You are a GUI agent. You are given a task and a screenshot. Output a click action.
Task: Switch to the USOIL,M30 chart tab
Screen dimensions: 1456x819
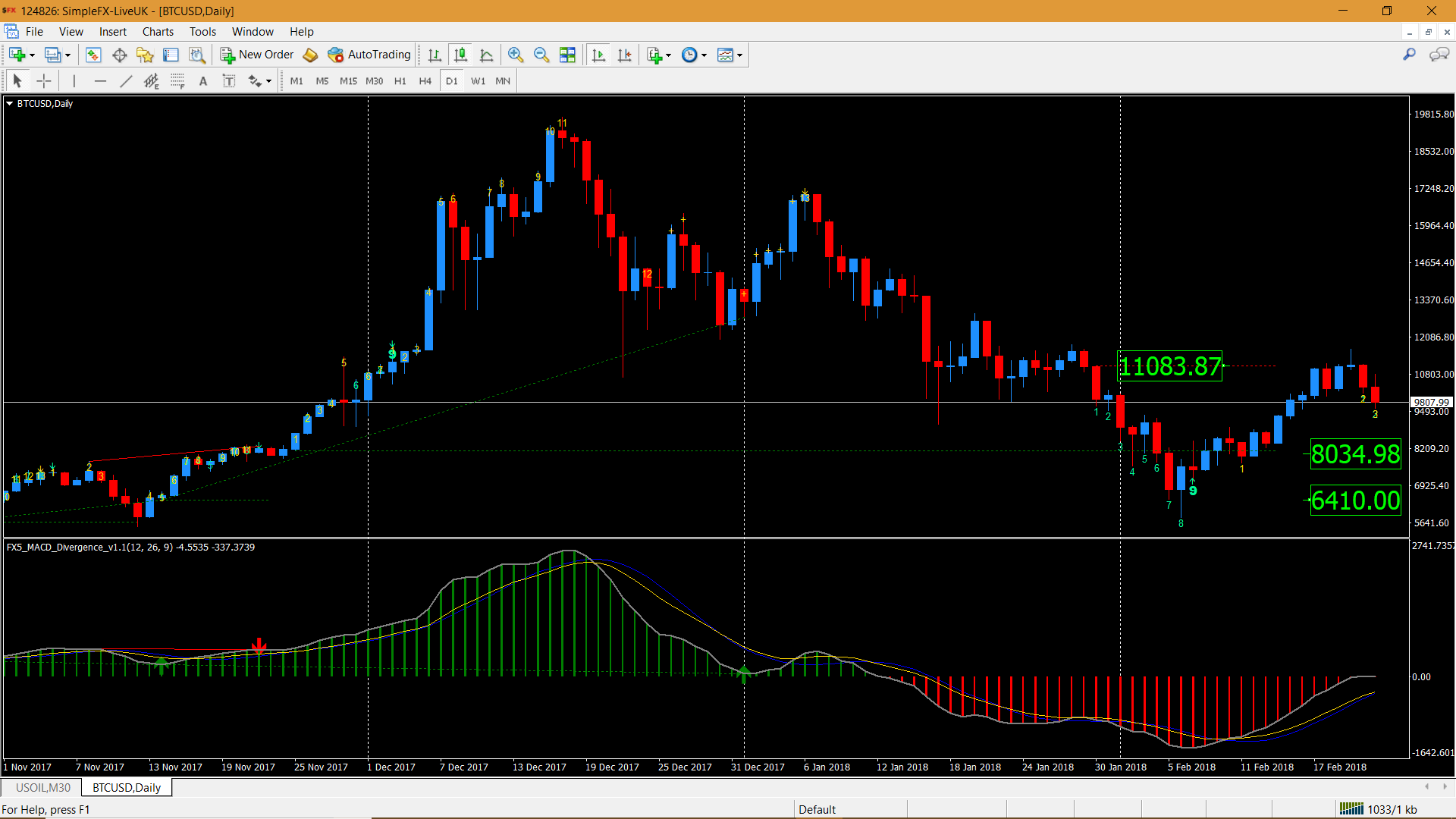point(43,787)
